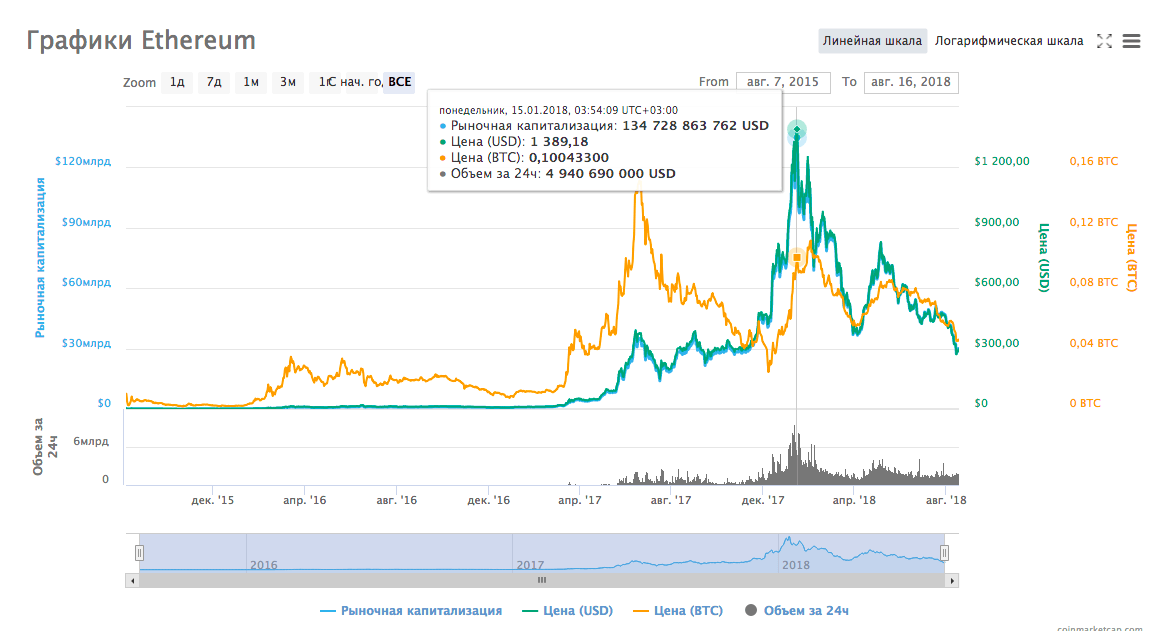Screen dimensions: 1160x631
Task: Click the апр. '17 date axis label
Action: (579, 501)
